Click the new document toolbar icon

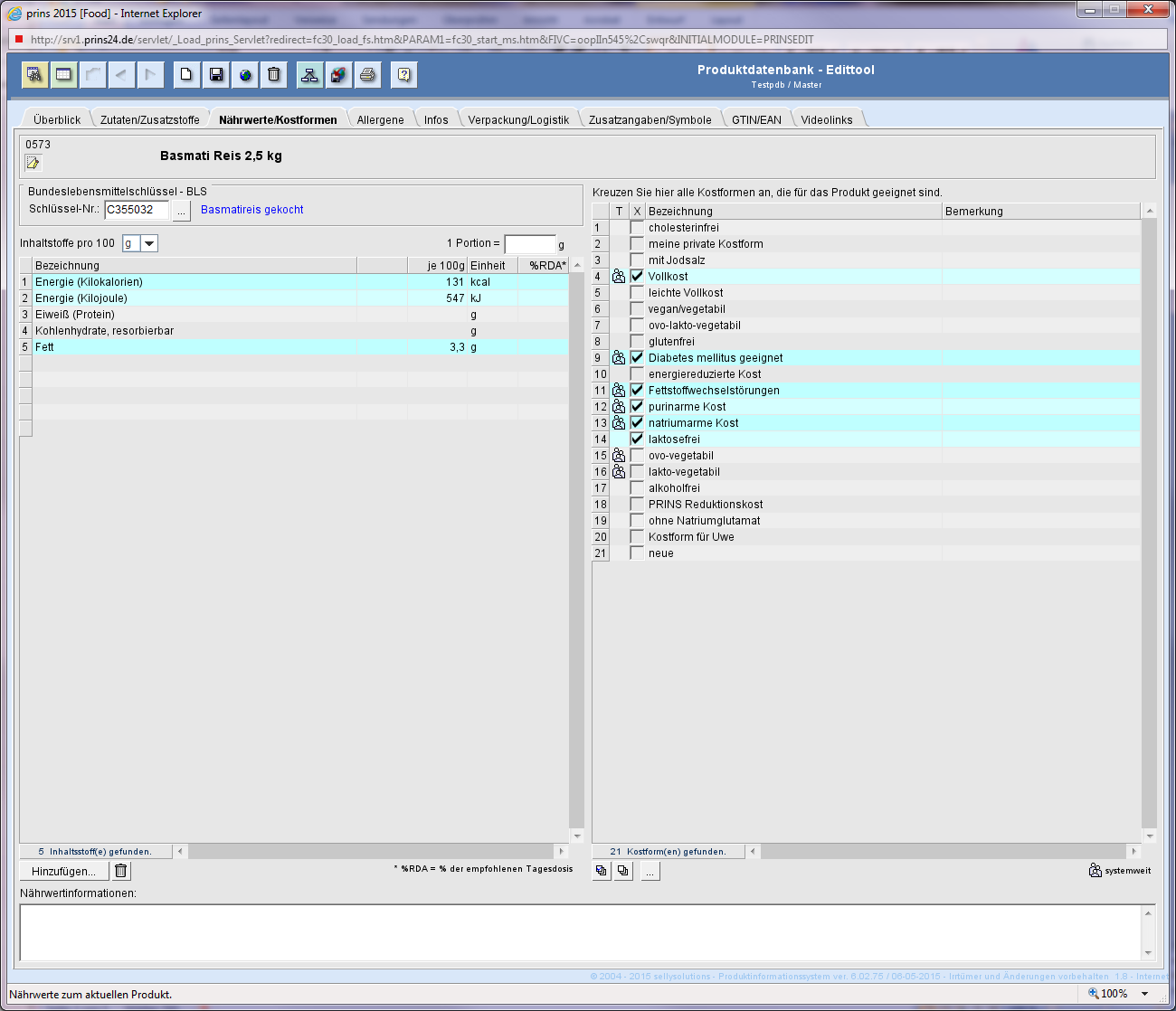click(185, 75)
